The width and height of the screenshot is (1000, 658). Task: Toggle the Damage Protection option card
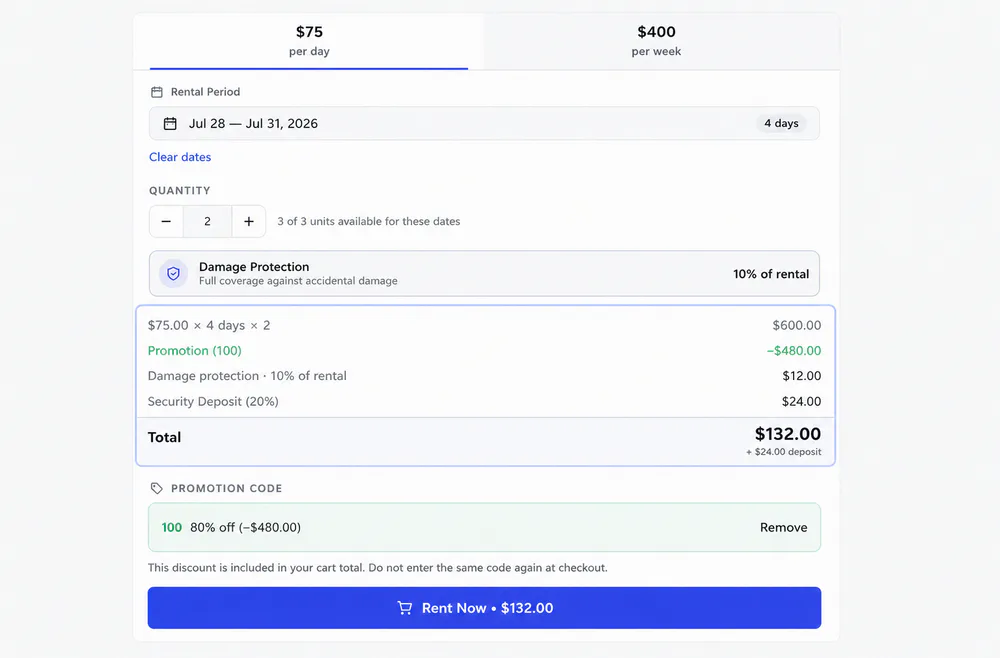coord(484,274)
